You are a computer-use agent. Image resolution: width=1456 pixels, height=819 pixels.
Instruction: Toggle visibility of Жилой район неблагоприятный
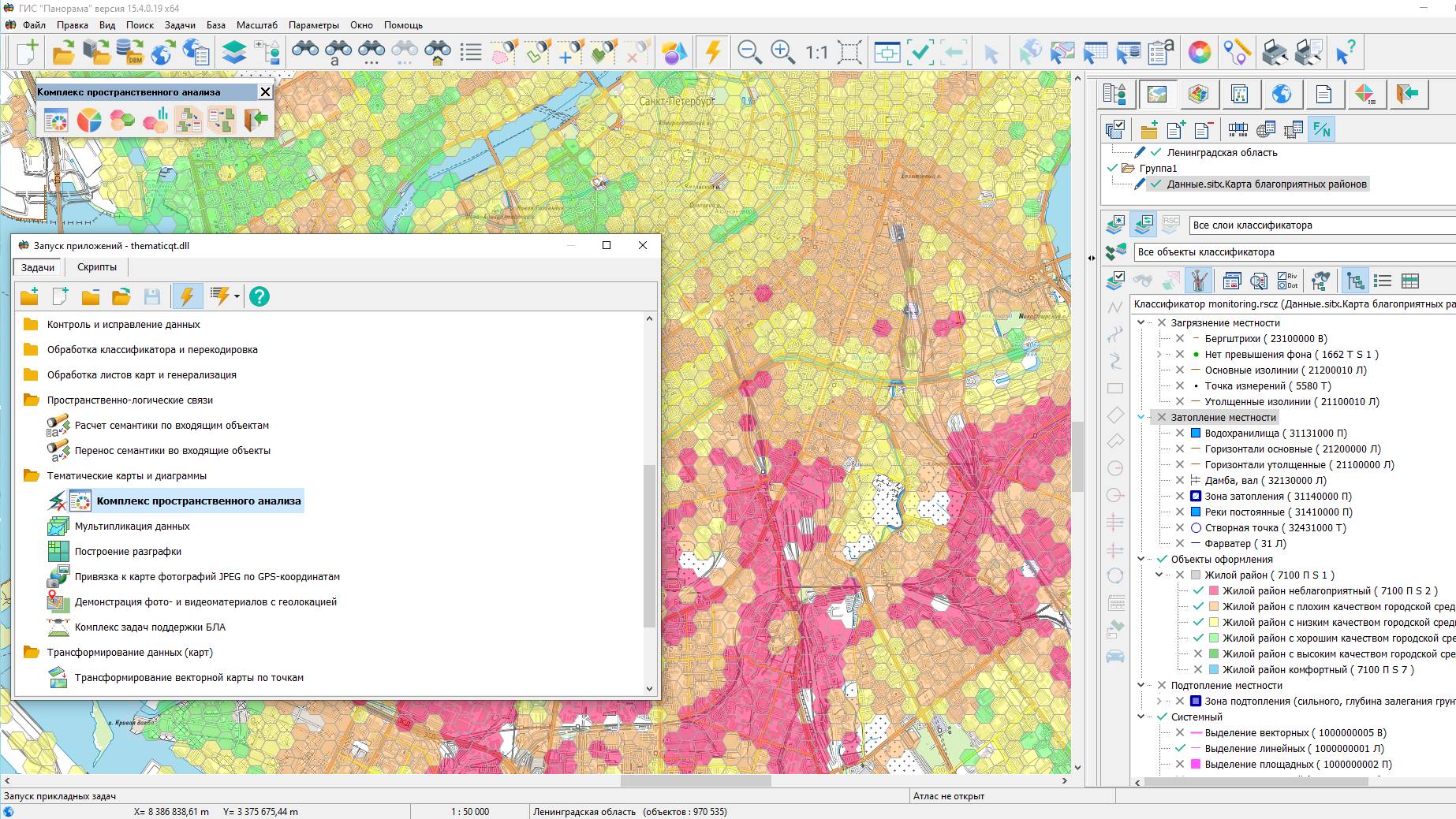(1198, 590)
